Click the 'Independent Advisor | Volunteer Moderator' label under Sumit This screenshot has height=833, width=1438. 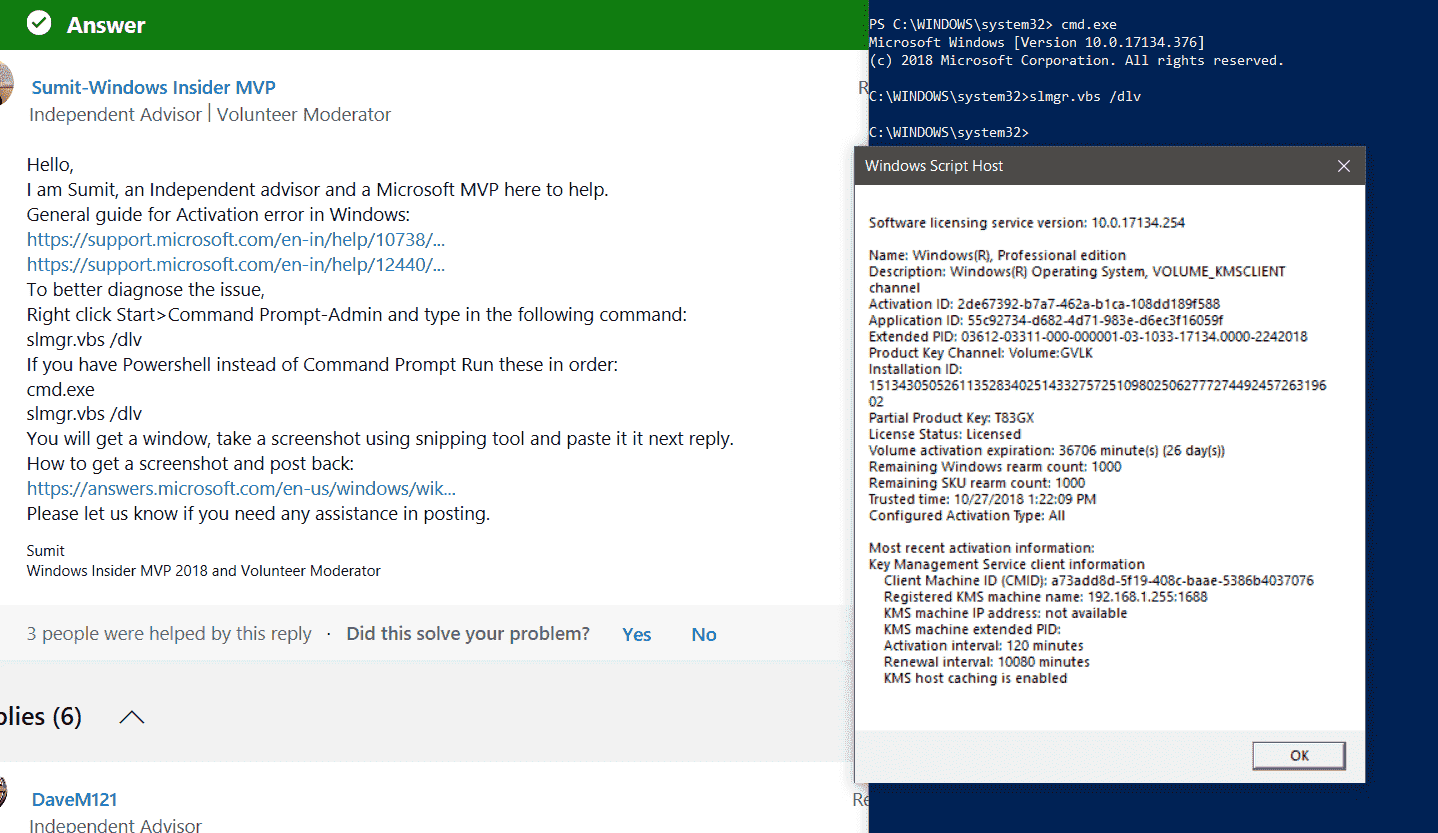[210, 115]
